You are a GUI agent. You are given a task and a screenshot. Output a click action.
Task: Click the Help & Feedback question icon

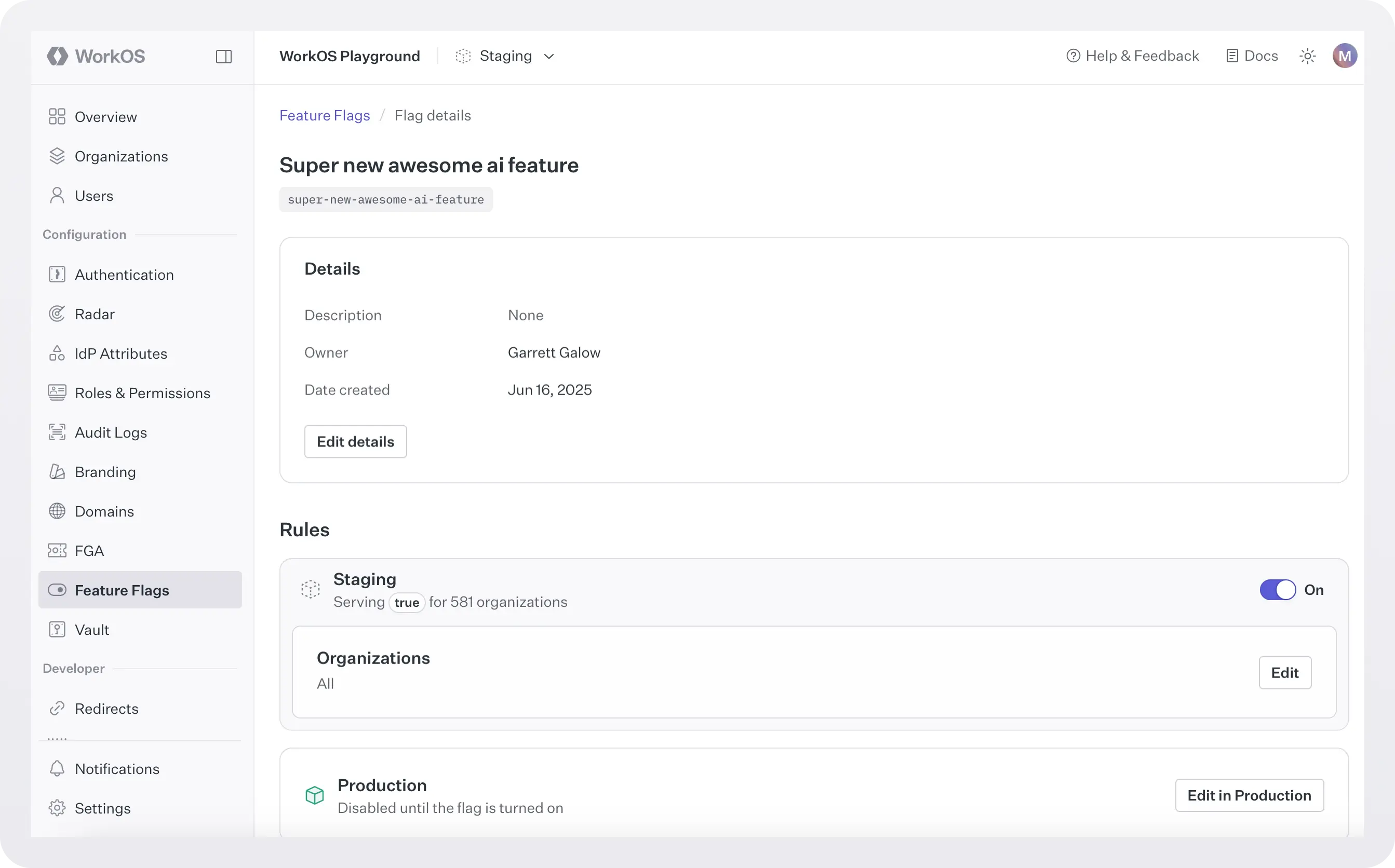point(1073,56)
